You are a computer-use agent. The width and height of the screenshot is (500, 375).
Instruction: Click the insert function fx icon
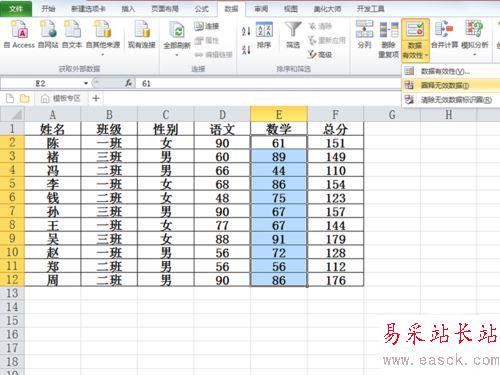[128, 83]
